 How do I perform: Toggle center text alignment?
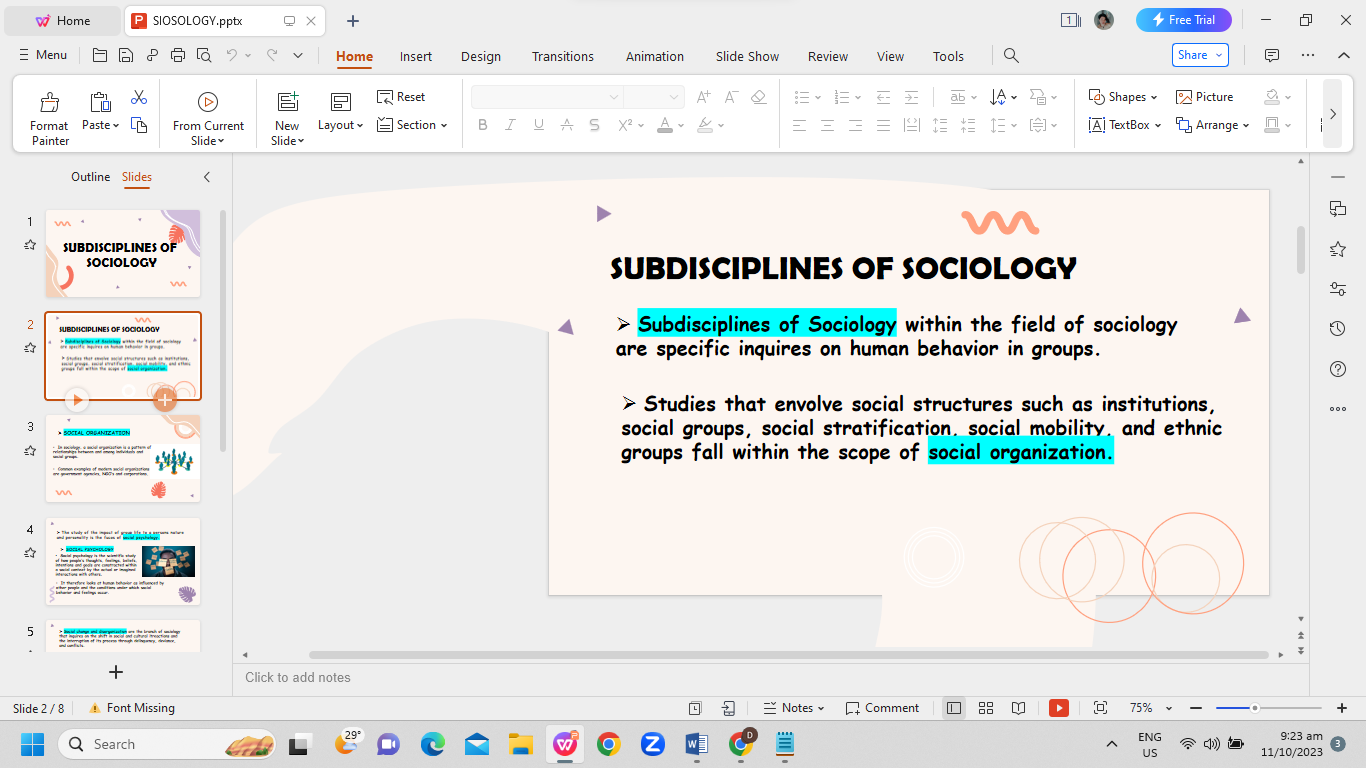click(x=827, y=125)
